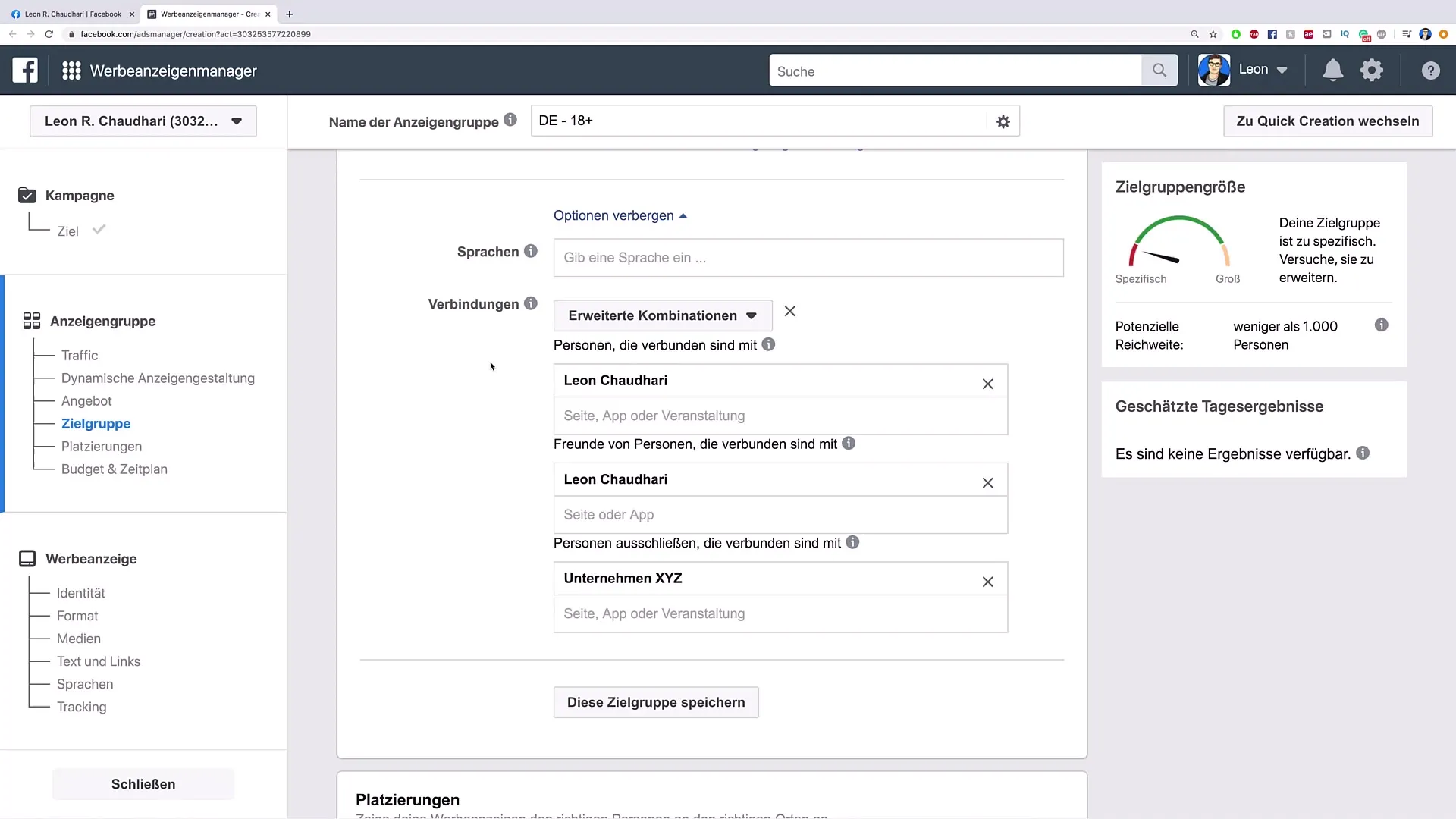Image resolution: width=1456 pixels, height=819 pixels.
Task: Click the Kampagne heading in sidebar
Action: click(80, 195)
